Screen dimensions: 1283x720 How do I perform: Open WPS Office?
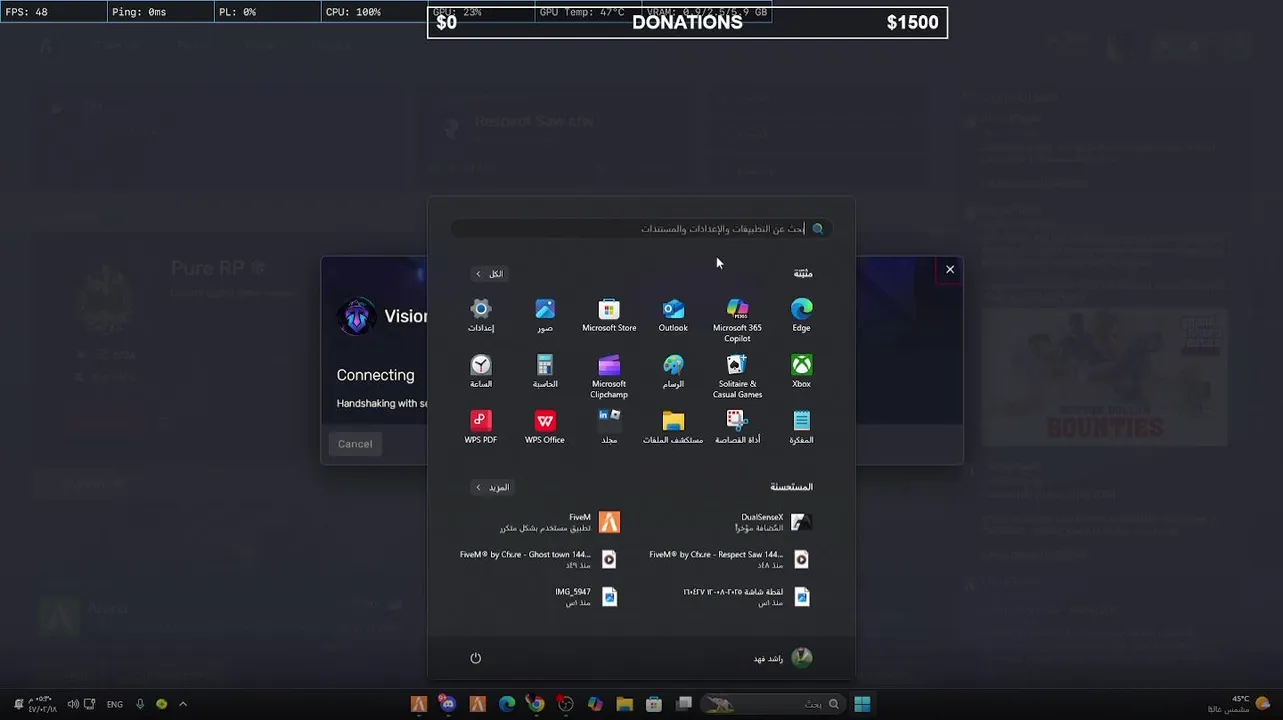pos(545,427)
